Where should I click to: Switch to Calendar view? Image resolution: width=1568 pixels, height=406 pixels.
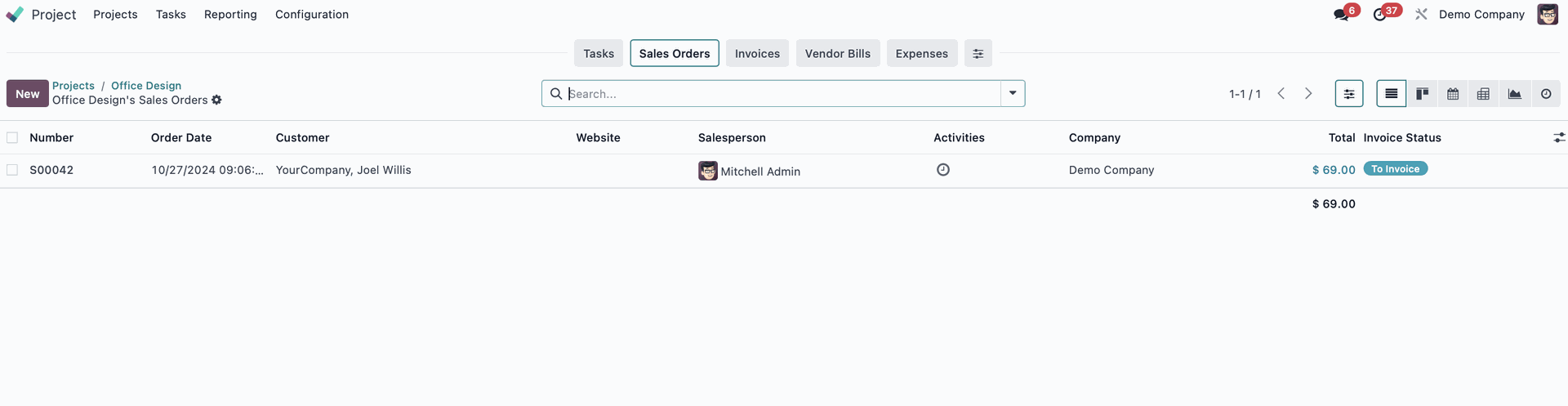pos(1453,94)
